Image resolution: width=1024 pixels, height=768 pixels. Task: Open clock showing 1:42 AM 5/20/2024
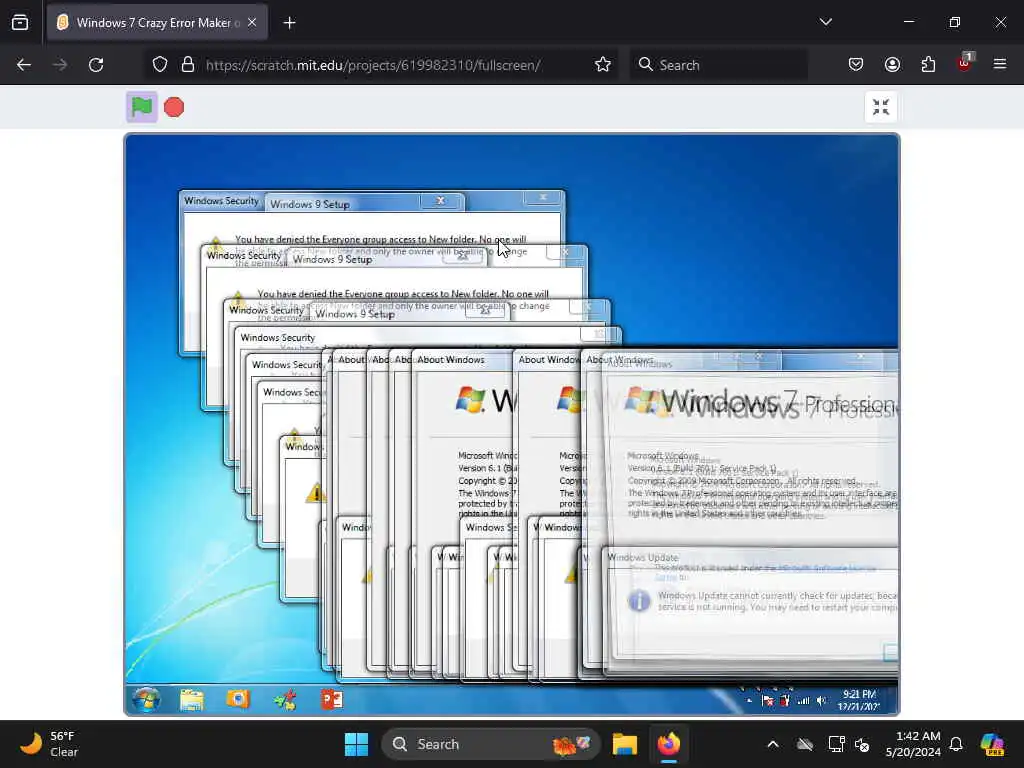pos(913,744)
